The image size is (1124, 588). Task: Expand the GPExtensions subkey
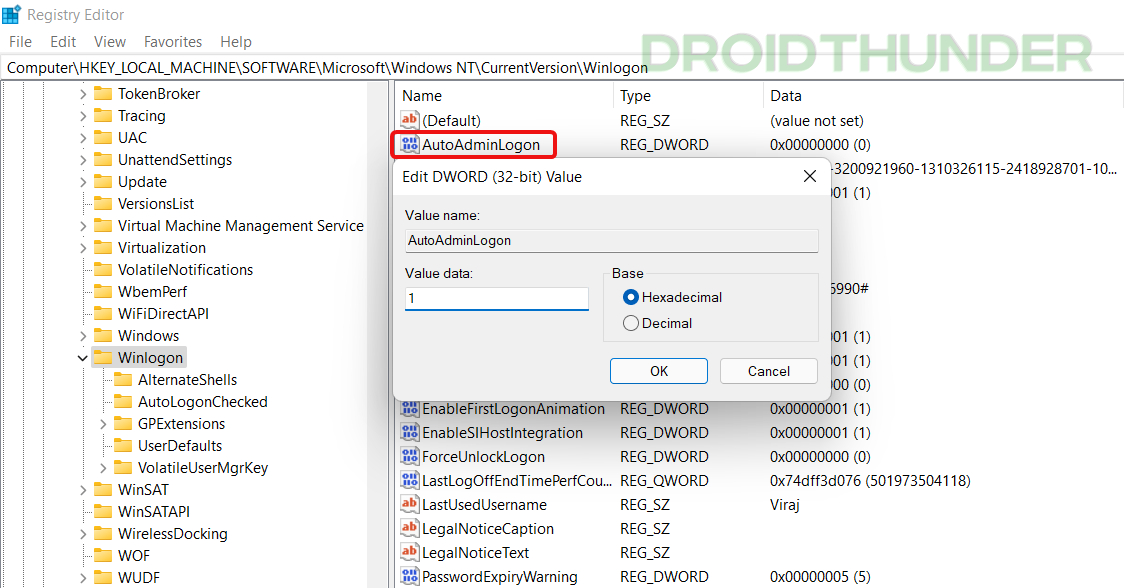(x=103, y=424)
